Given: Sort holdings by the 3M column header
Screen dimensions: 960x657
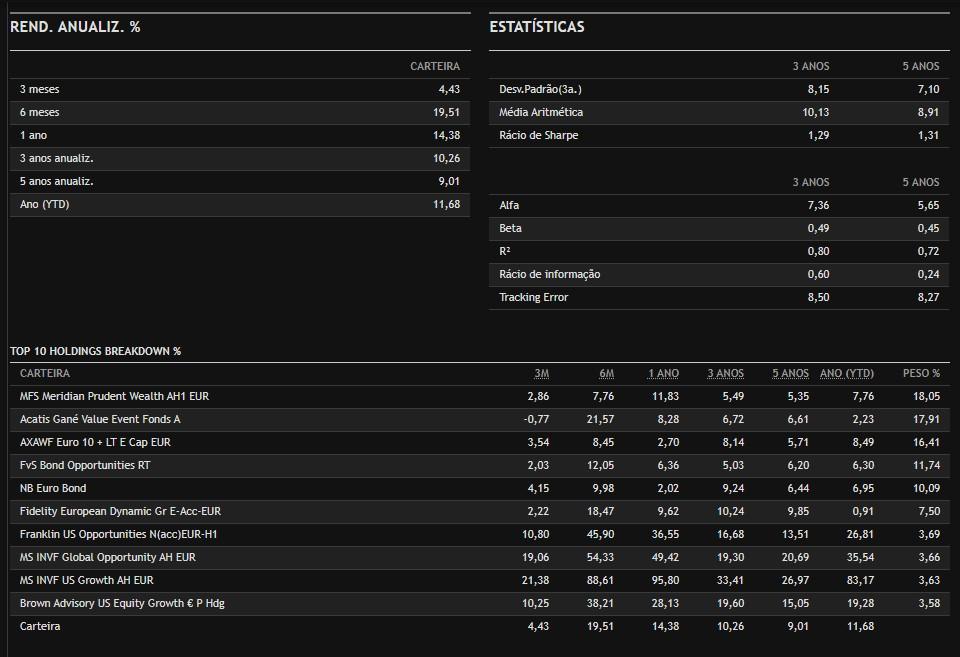Looking at the screenshot, I should 541,374.
